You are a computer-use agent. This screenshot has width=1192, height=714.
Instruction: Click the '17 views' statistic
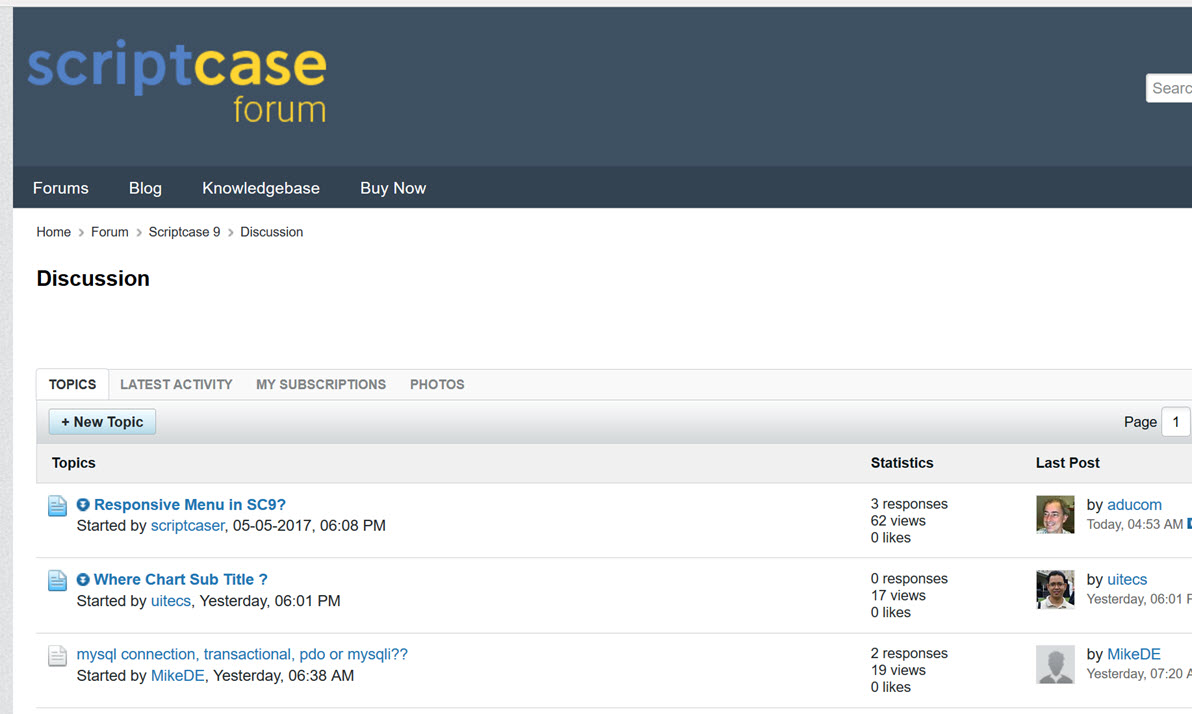point(898,595)
